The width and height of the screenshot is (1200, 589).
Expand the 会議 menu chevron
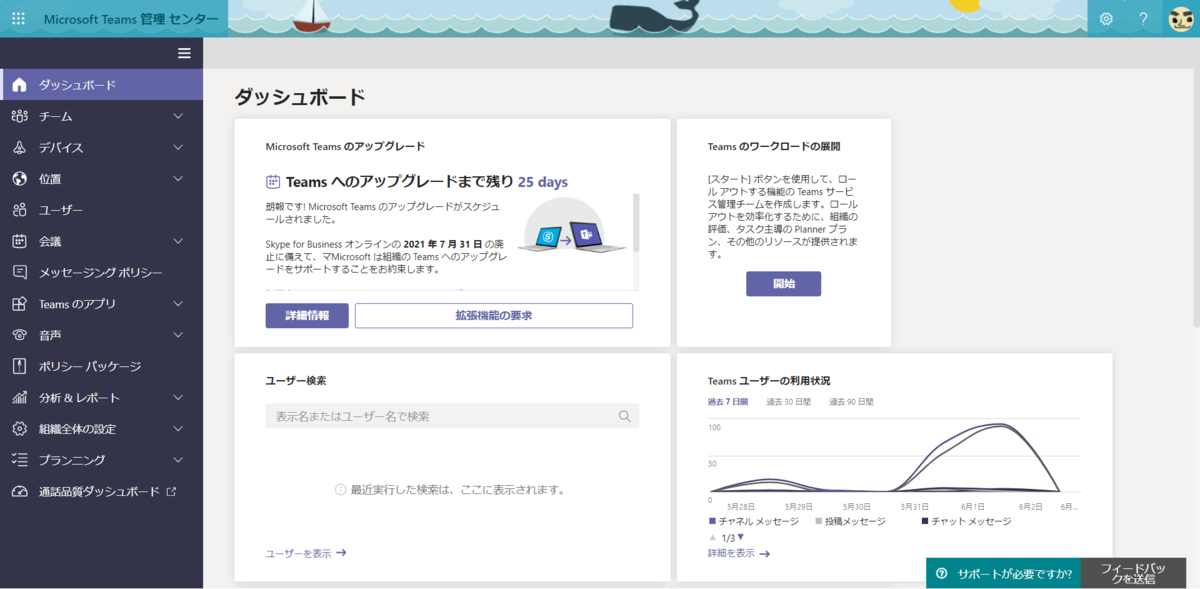pyautogui.click(x=178, y=241)
